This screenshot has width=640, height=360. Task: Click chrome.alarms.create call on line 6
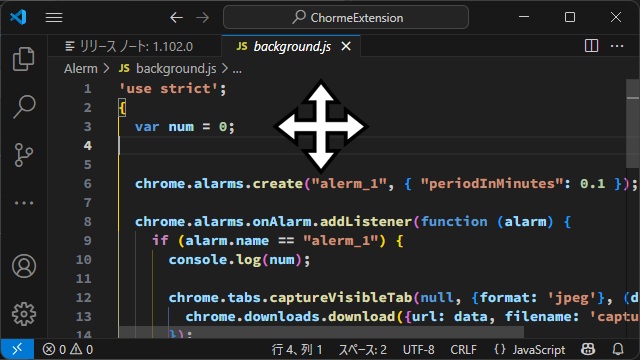pos(219,184)
